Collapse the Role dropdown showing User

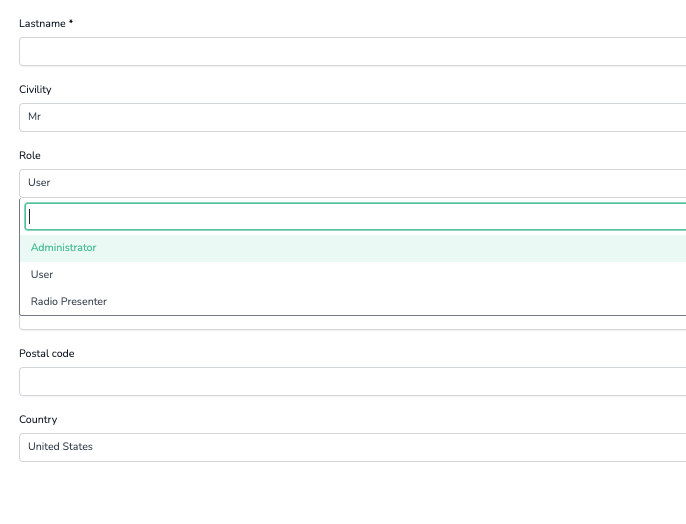tap(353, 183)
